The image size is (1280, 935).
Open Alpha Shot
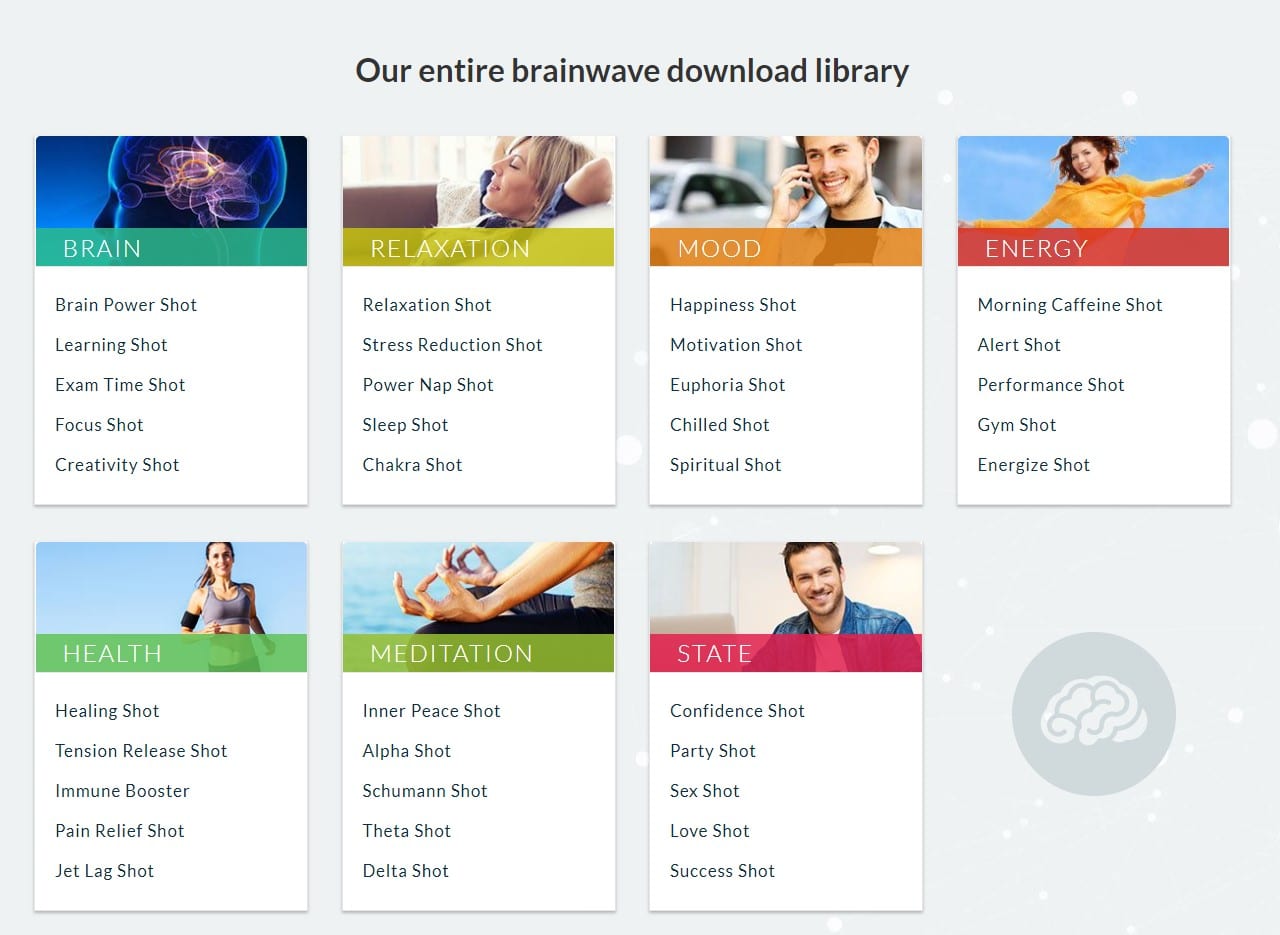click(x=406, y=751)
